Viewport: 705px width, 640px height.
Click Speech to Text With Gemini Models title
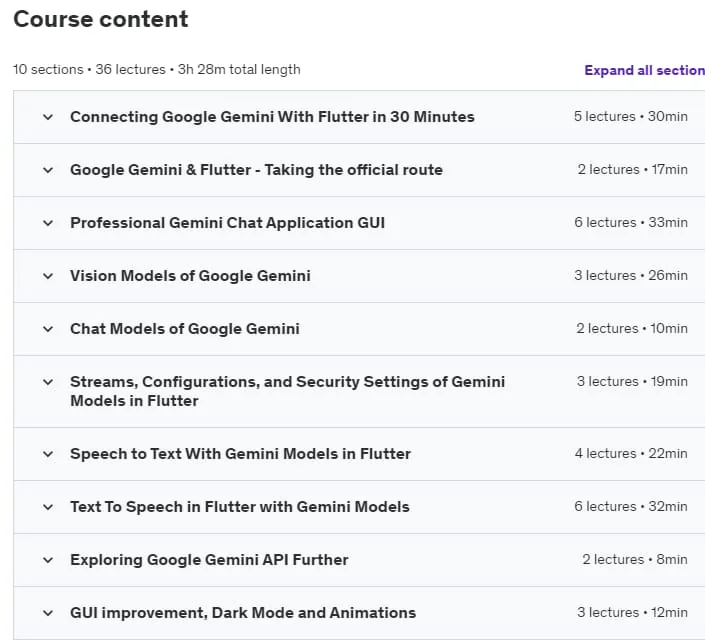coord(241,454)
